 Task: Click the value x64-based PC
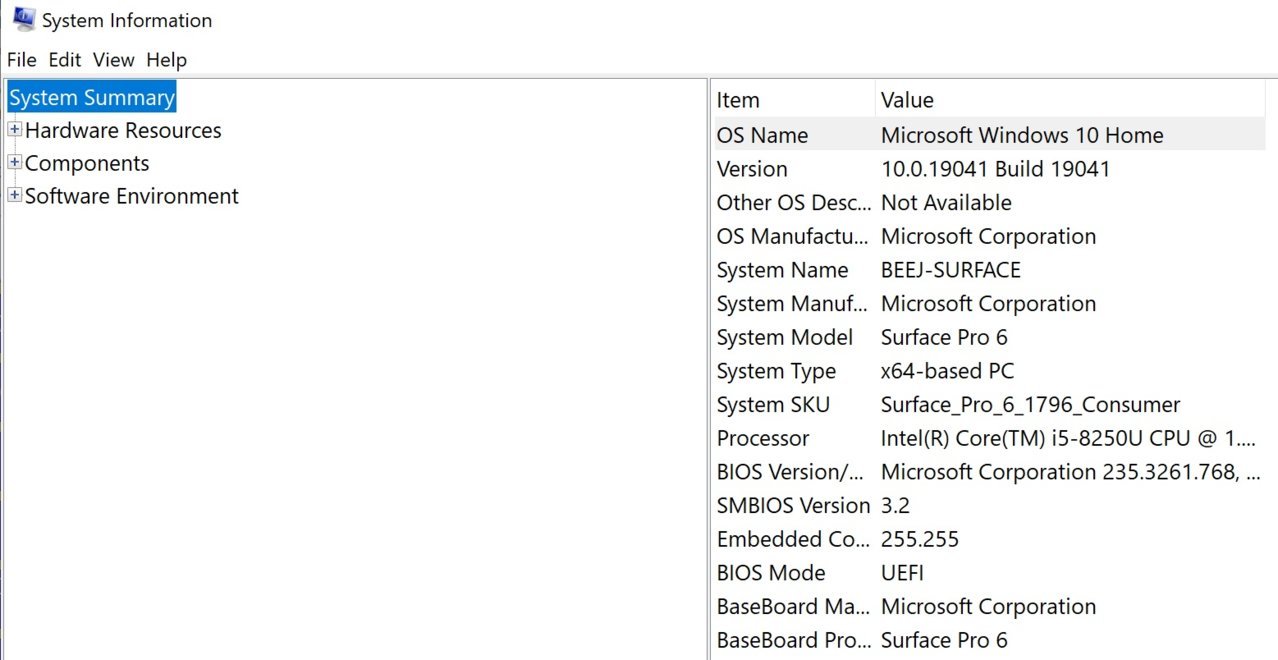[947, 372]
